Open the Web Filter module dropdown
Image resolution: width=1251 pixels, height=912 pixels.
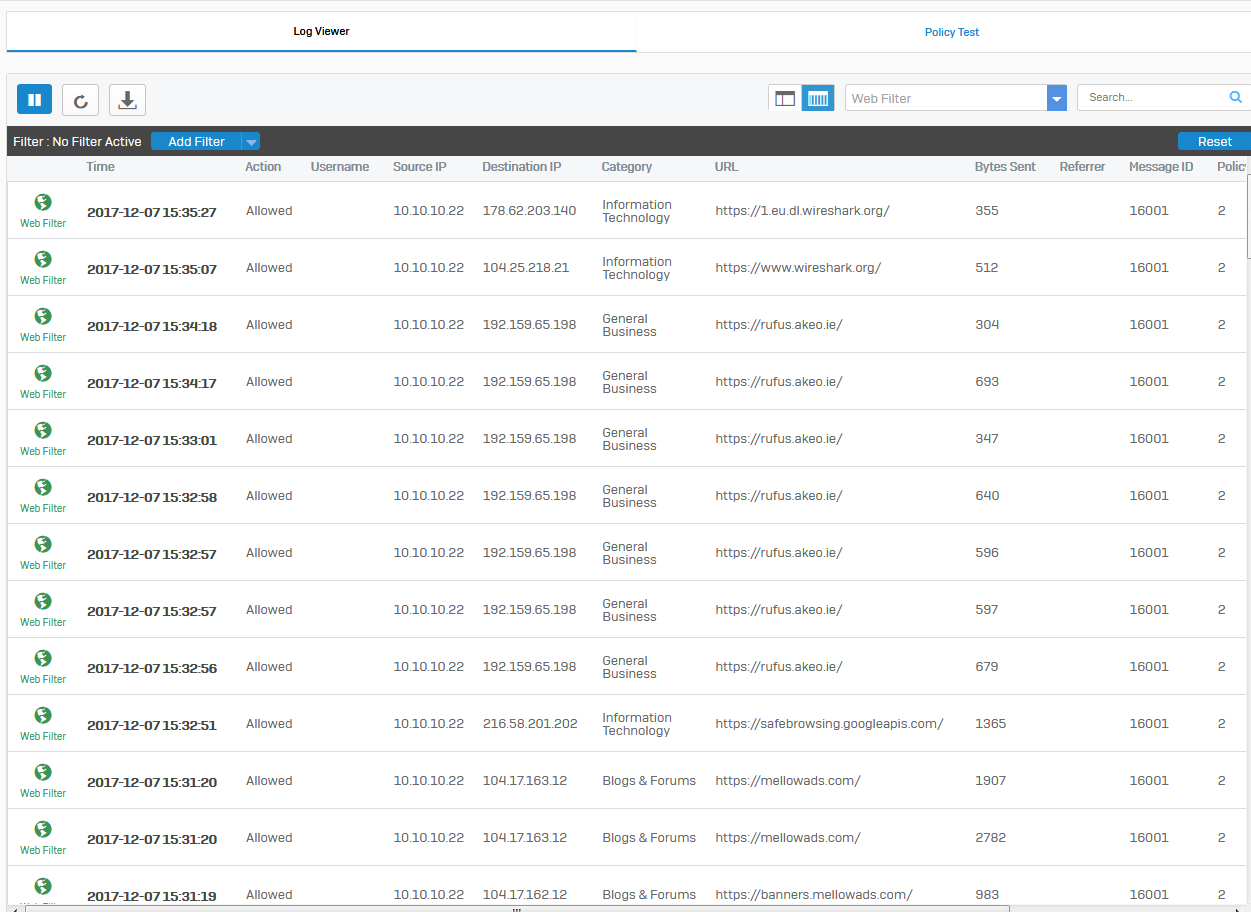tap(1056, 98)
